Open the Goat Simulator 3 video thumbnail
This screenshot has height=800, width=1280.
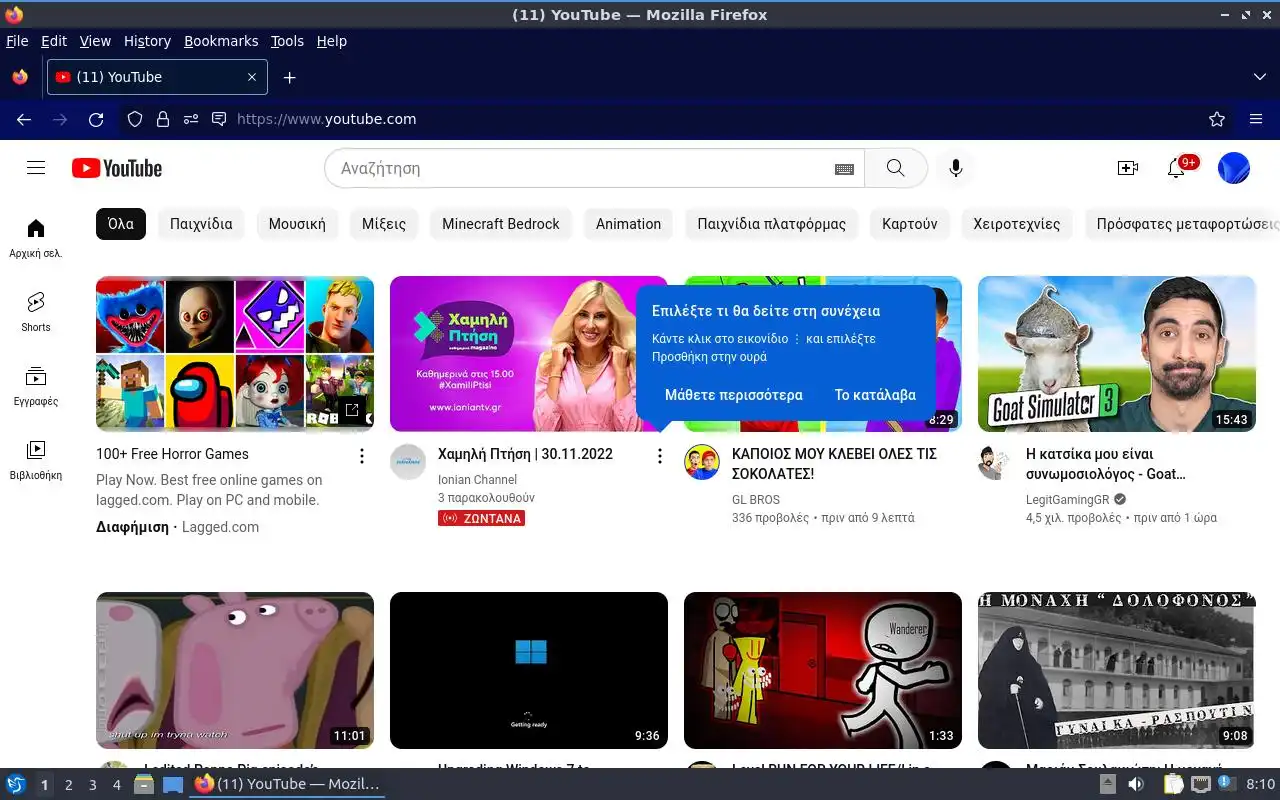[1117, 354]
